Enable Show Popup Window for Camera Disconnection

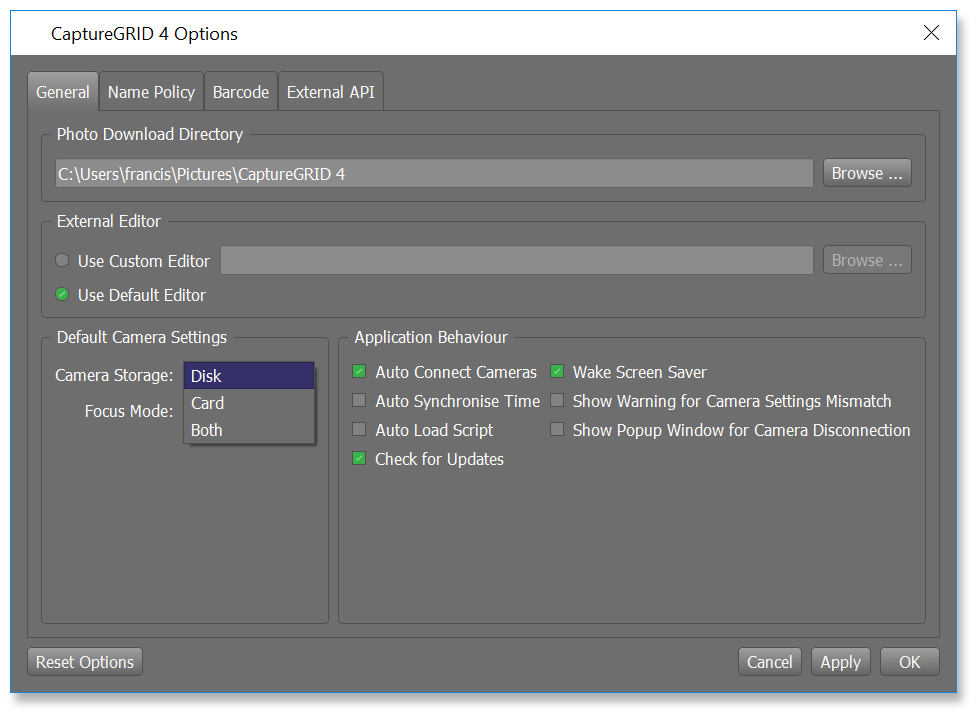pyautogui.click(x=557, y=430)
